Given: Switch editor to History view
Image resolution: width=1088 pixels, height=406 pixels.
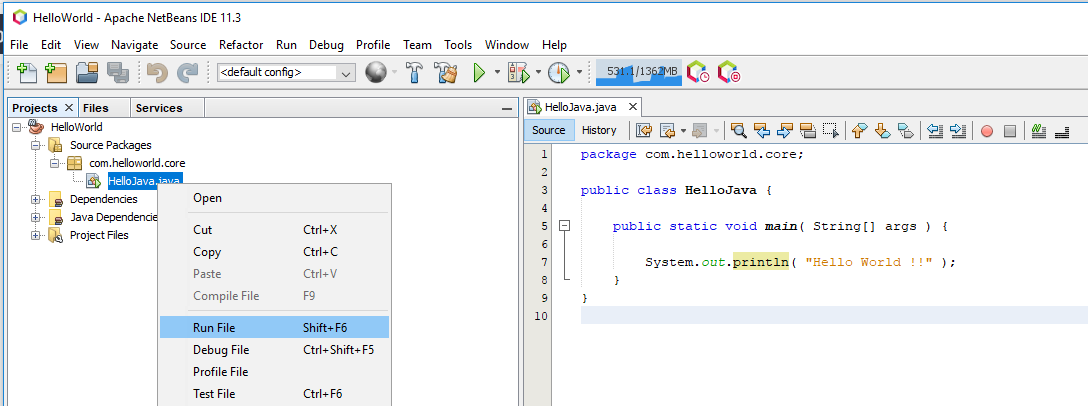Looking at the screenshot, I should (599, 130).
